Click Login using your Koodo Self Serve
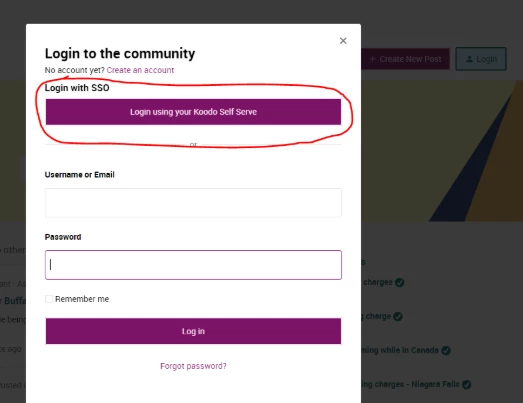523x403 pixels. tap(193, 112)
